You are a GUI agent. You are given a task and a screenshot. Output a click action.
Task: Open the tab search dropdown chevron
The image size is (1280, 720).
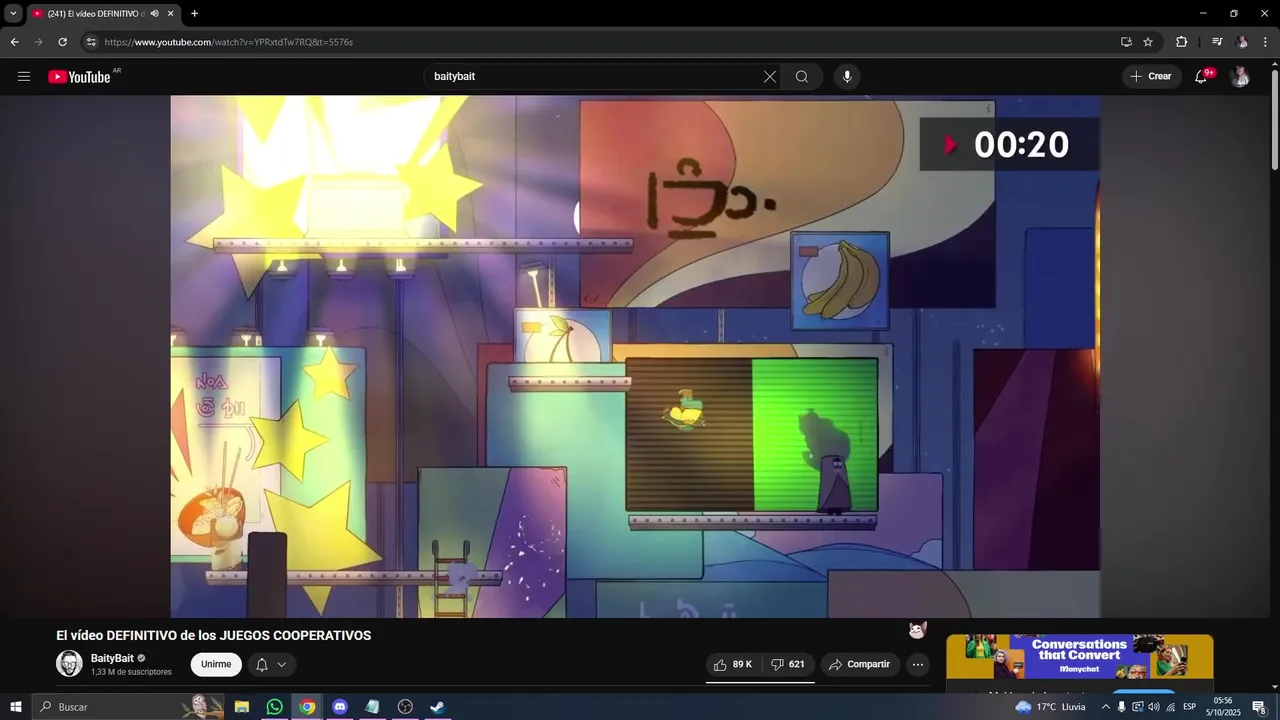pyautogui.click(x=13, y=14)
